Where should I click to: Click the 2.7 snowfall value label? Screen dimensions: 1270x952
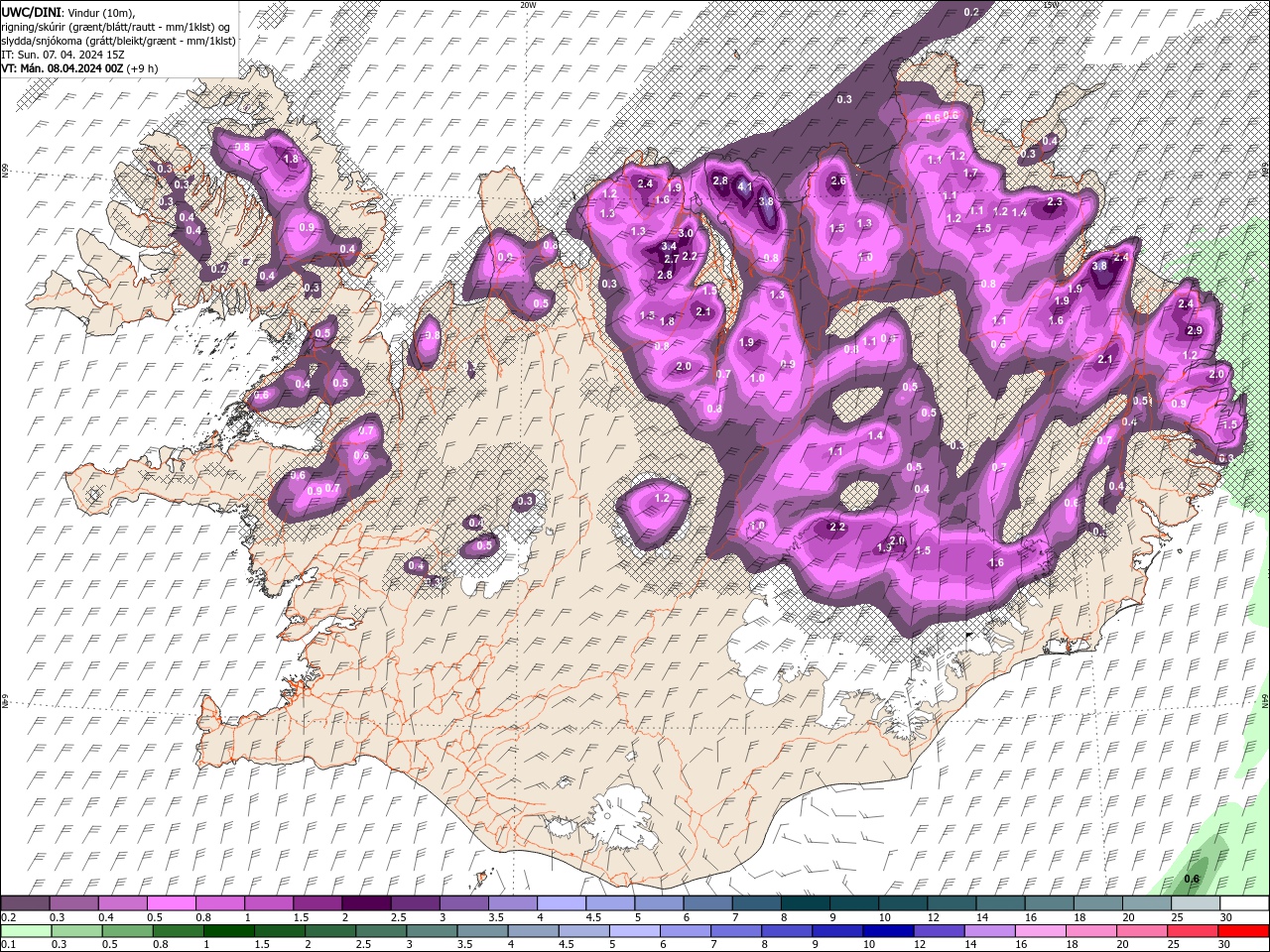click(x=671, y=260)
